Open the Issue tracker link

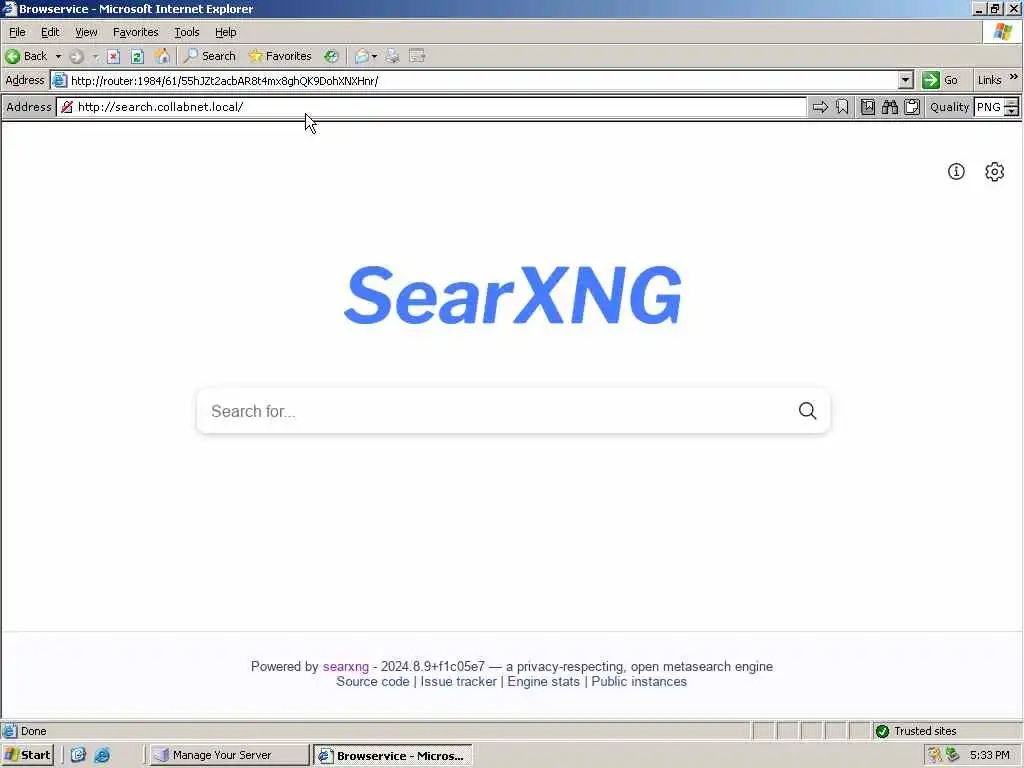(x=458, y=682)
